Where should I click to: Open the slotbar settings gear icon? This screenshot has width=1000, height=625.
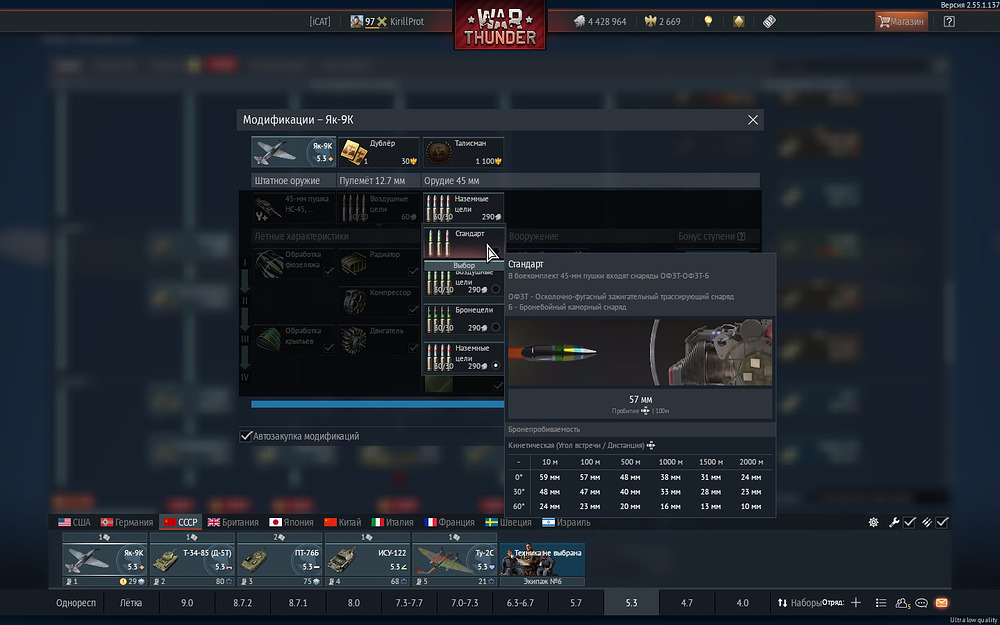873,522
